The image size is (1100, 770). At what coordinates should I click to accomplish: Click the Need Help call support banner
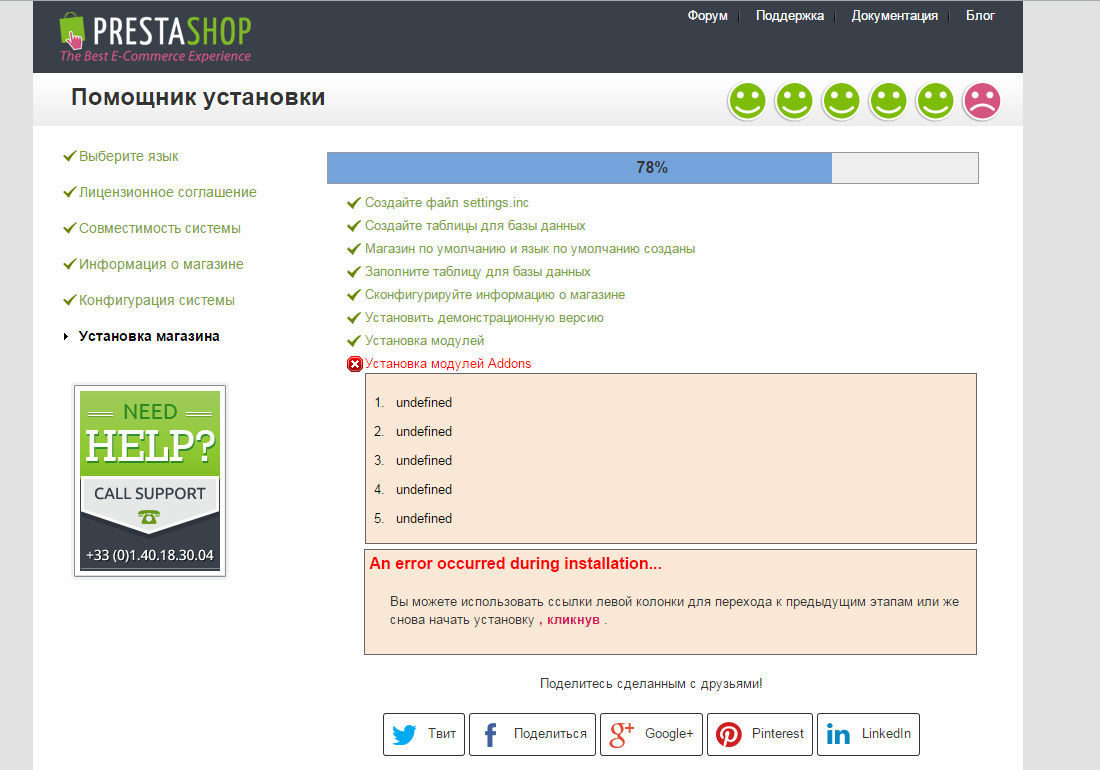click(x=150, y=481)
